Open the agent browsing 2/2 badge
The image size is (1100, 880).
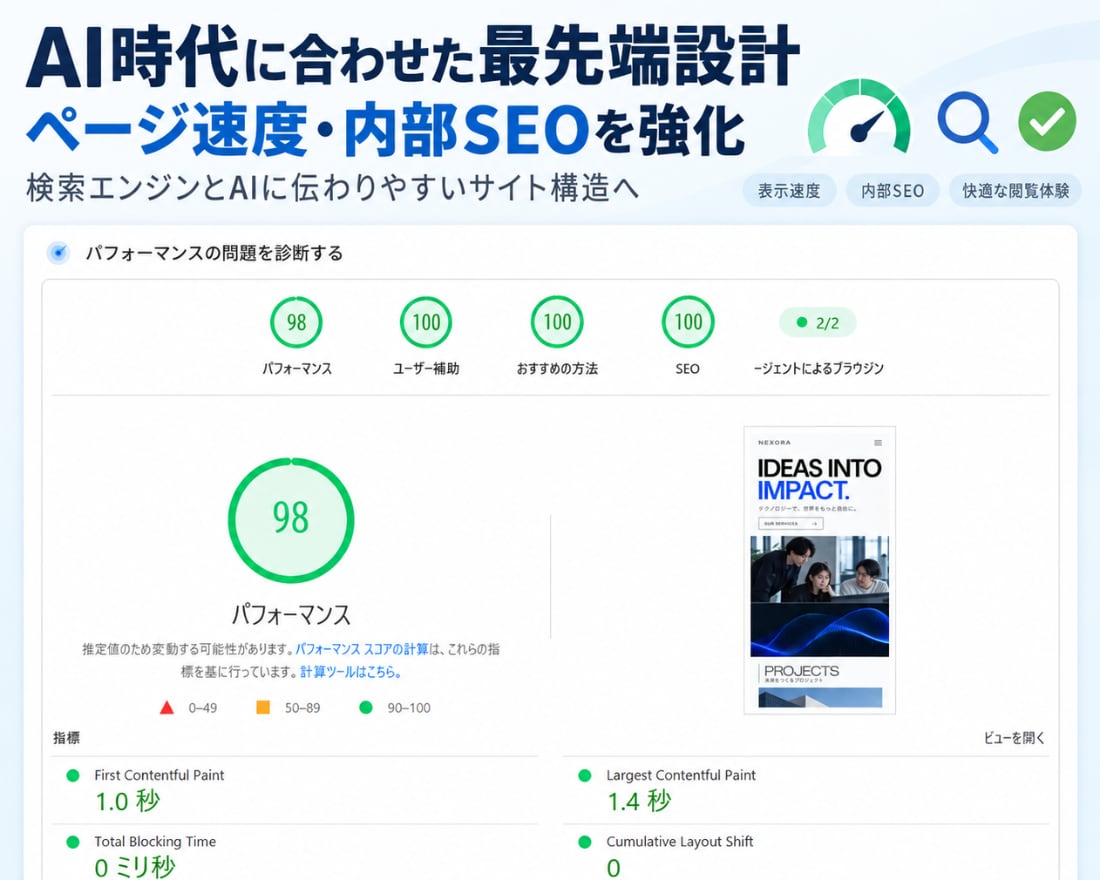[x=818, y=323]
